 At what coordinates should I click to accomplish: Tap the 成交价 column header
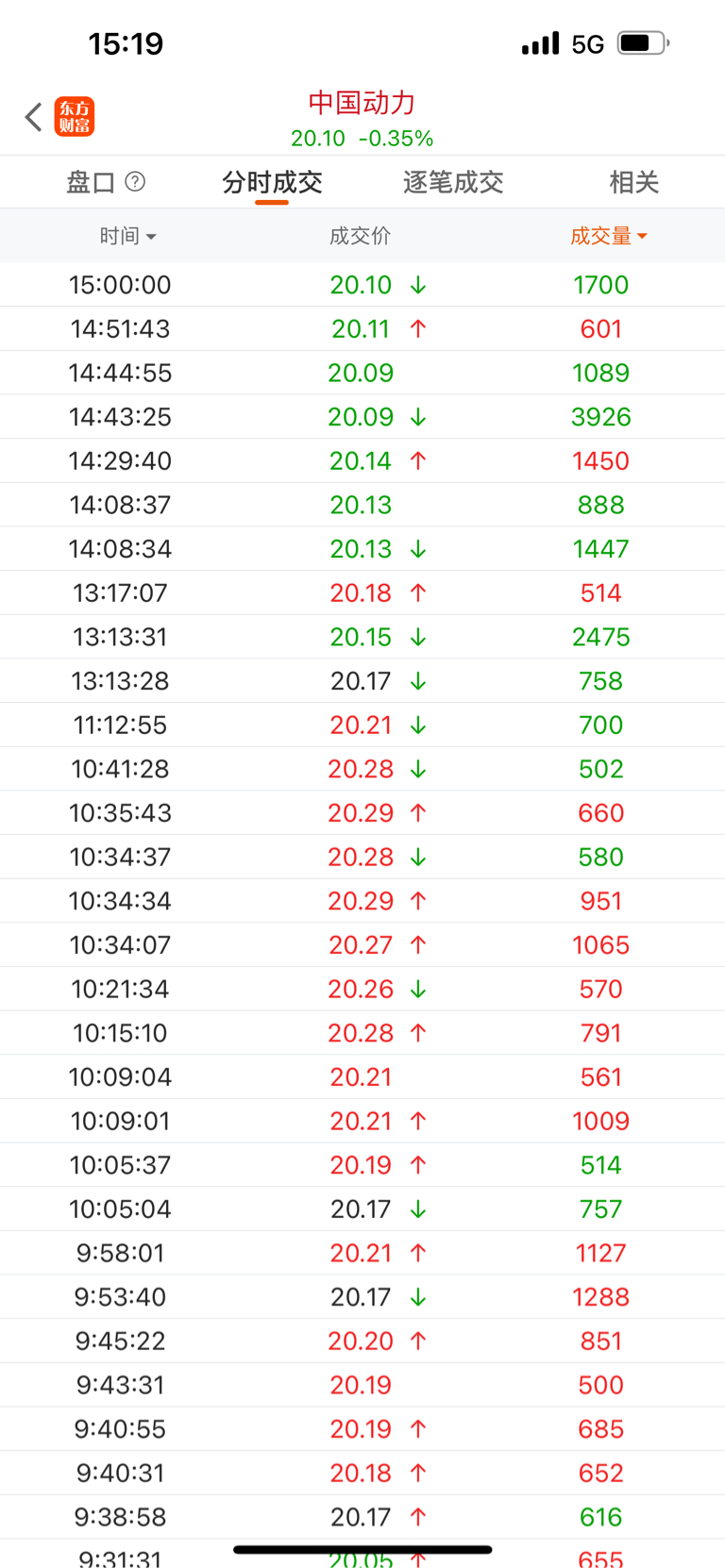(360, 236)
